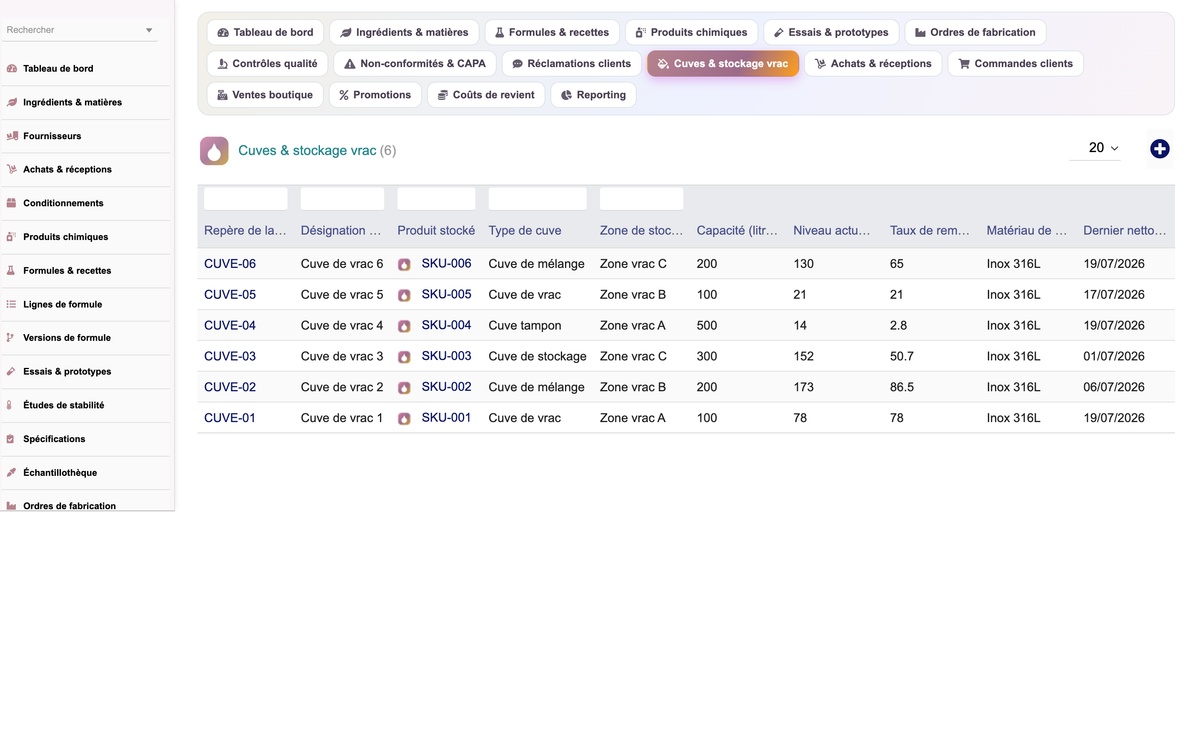The image size is (1200, 750).
Task: Click the product icon next to SKU-006
Action: coord(404,265)
